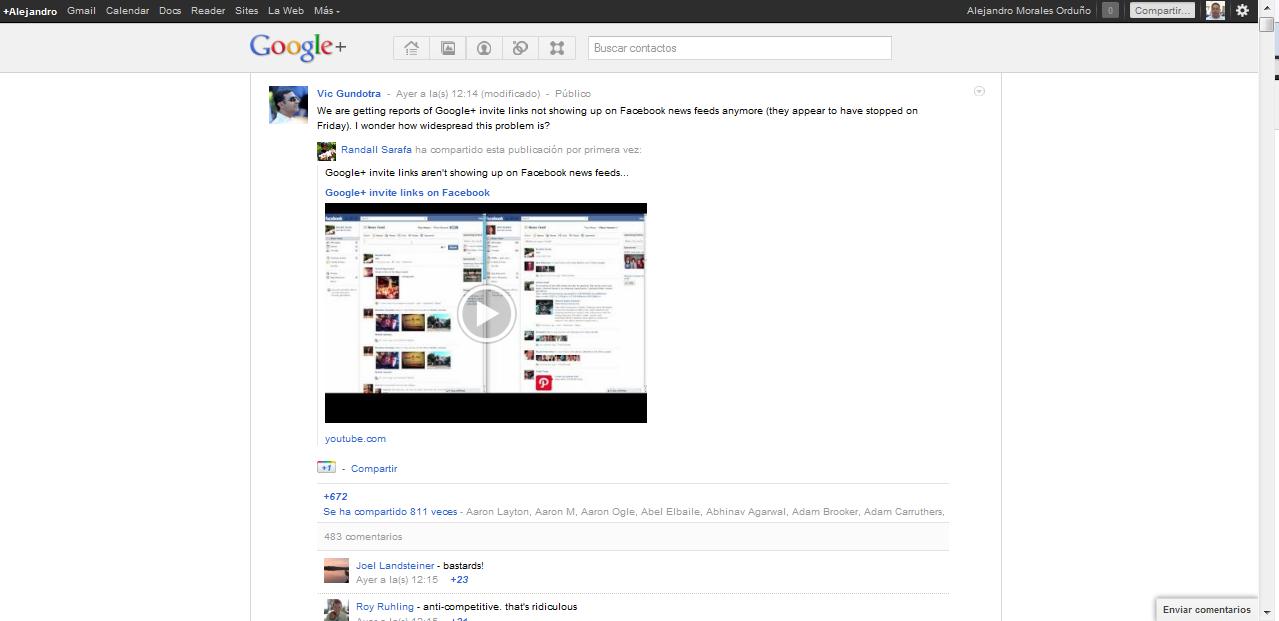Open Vic Gundotra's profile picture
This screenshot has height=621, width=1279.
(288, 105)
